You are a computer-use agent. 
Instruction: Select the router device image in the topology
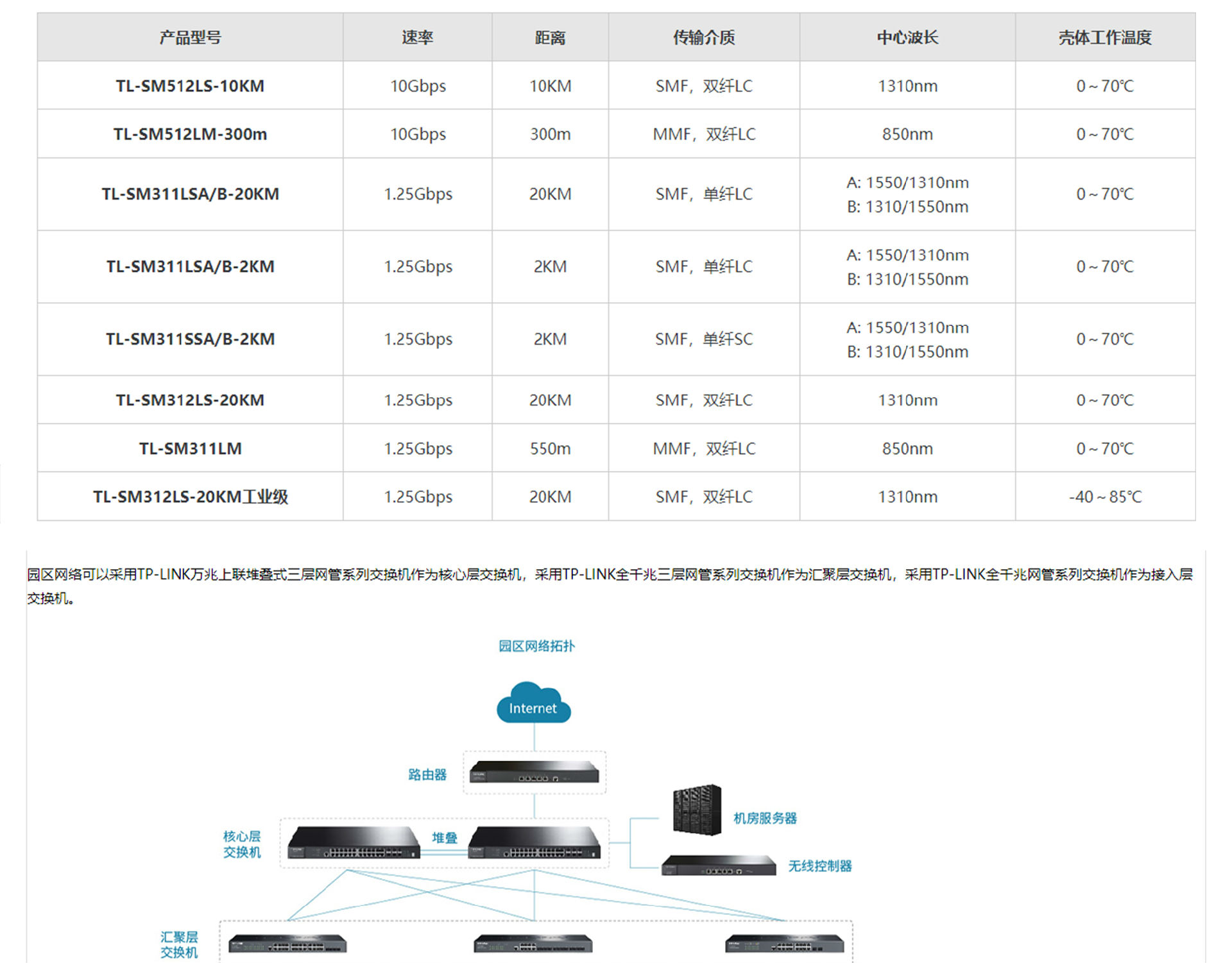[534, 772]
